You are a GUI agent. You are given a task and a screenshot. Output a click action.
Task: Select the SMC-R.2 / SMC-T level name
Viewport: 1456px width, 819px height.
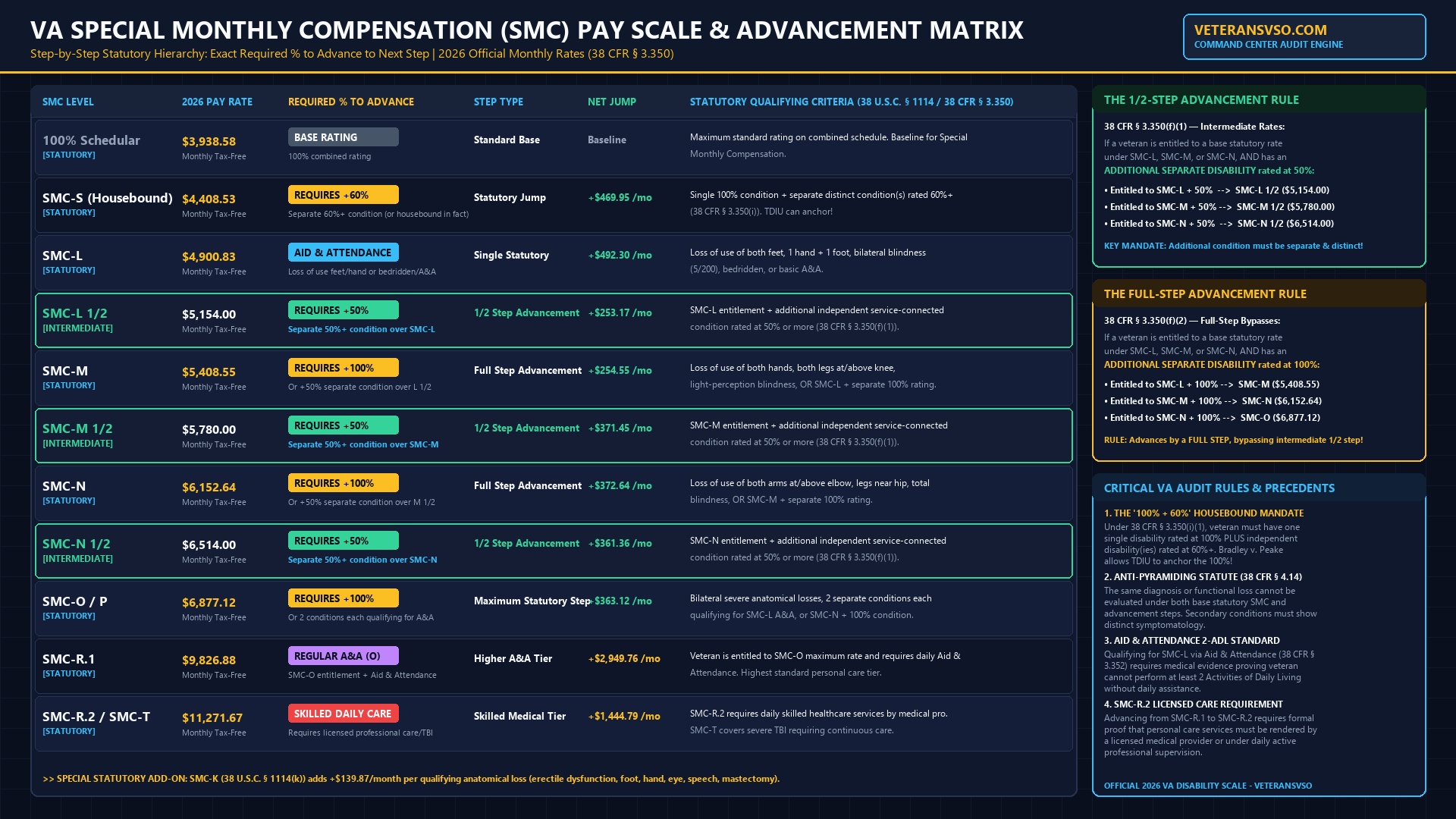click(x=96, y=717)
